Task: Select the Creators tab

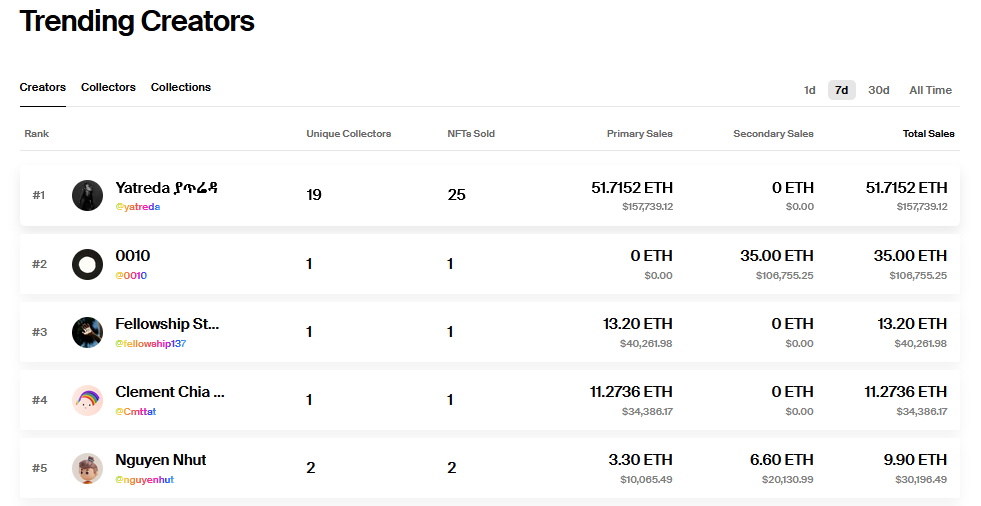Action: tap(43, 88)
